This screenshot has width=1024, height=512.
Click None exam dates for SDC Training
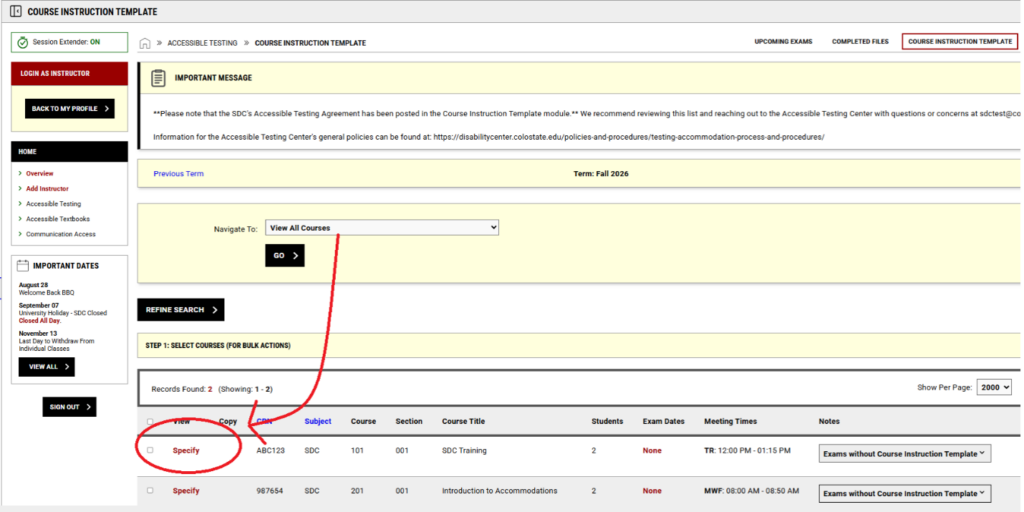652,451
